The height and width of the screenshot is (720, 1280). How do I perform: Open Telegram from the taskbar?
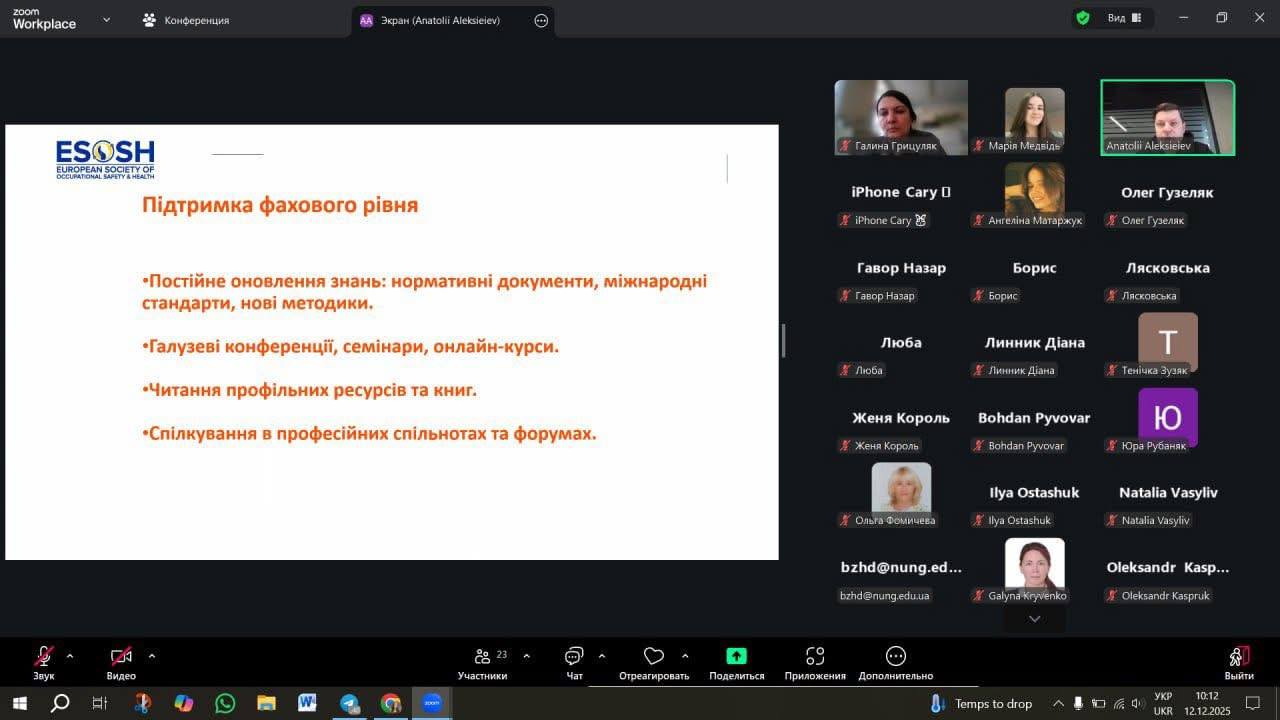click(x=349, y=704)
